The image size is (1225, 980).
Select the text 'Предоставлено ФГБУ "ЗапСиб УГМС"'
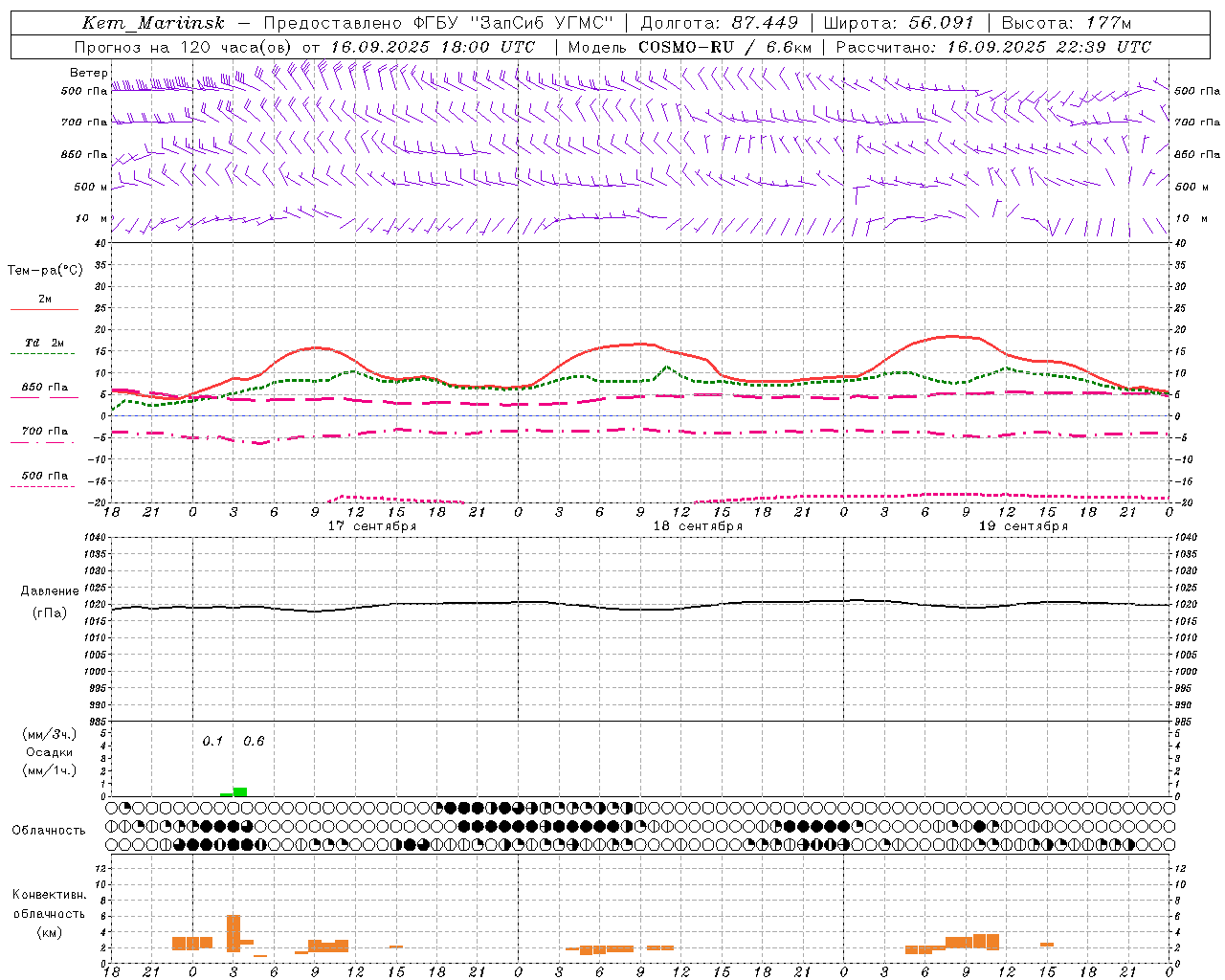438,23
